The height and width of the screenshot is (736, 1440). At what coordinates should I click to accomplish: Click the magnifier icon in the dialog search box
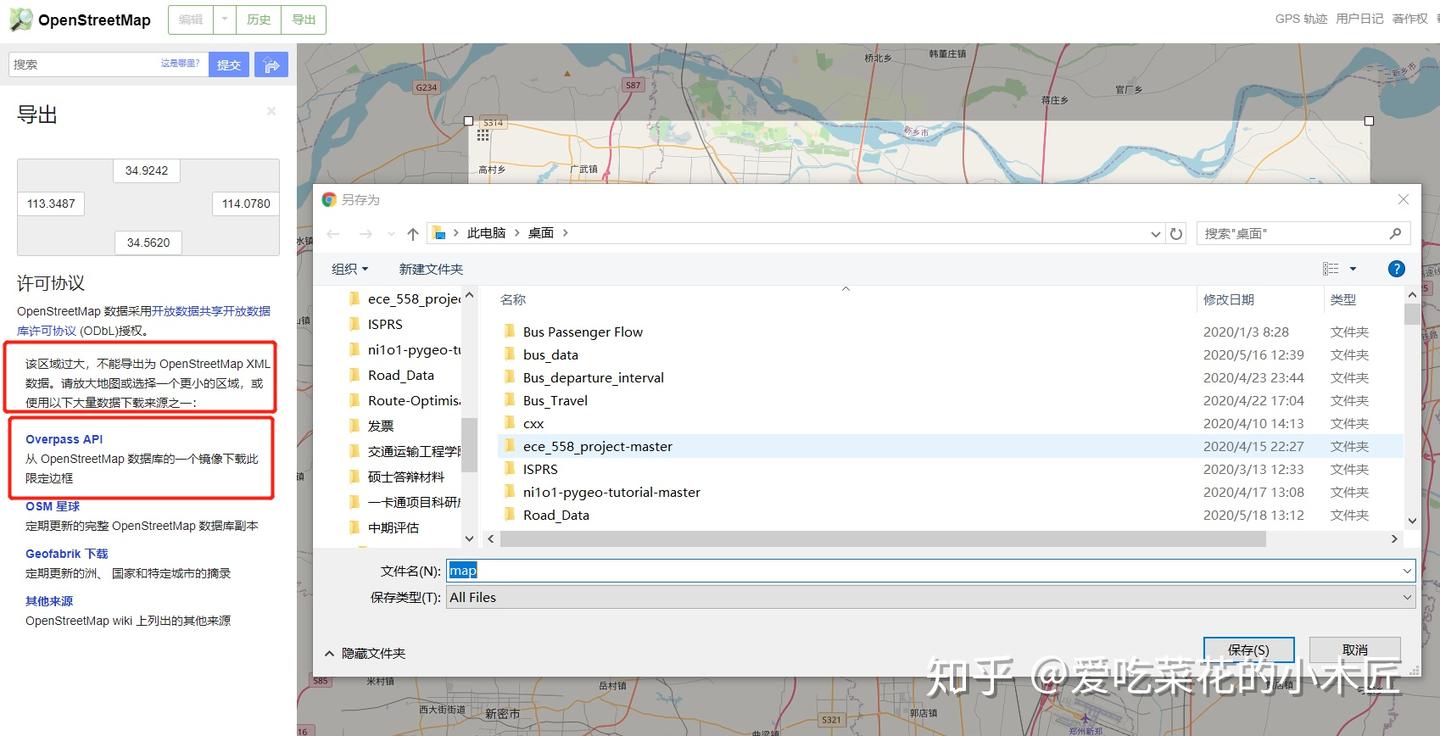coord(1397,233)
